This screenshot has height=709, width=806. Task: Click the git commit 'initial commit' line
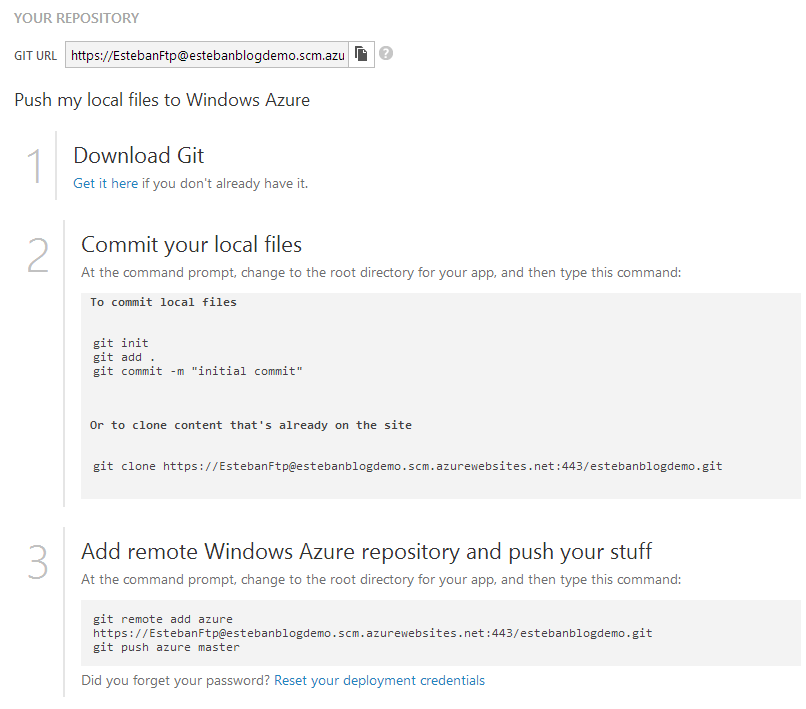[x=198, y=371]
